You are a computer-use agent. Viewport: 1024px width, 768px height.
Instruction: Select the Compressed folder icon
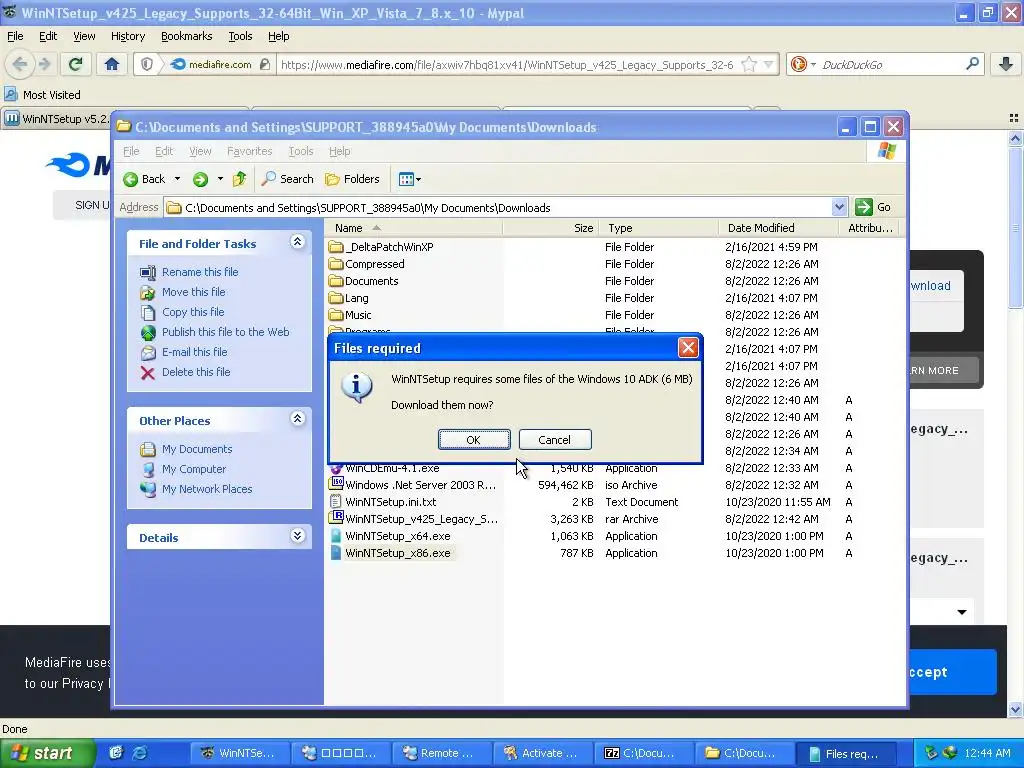point(336,264)
